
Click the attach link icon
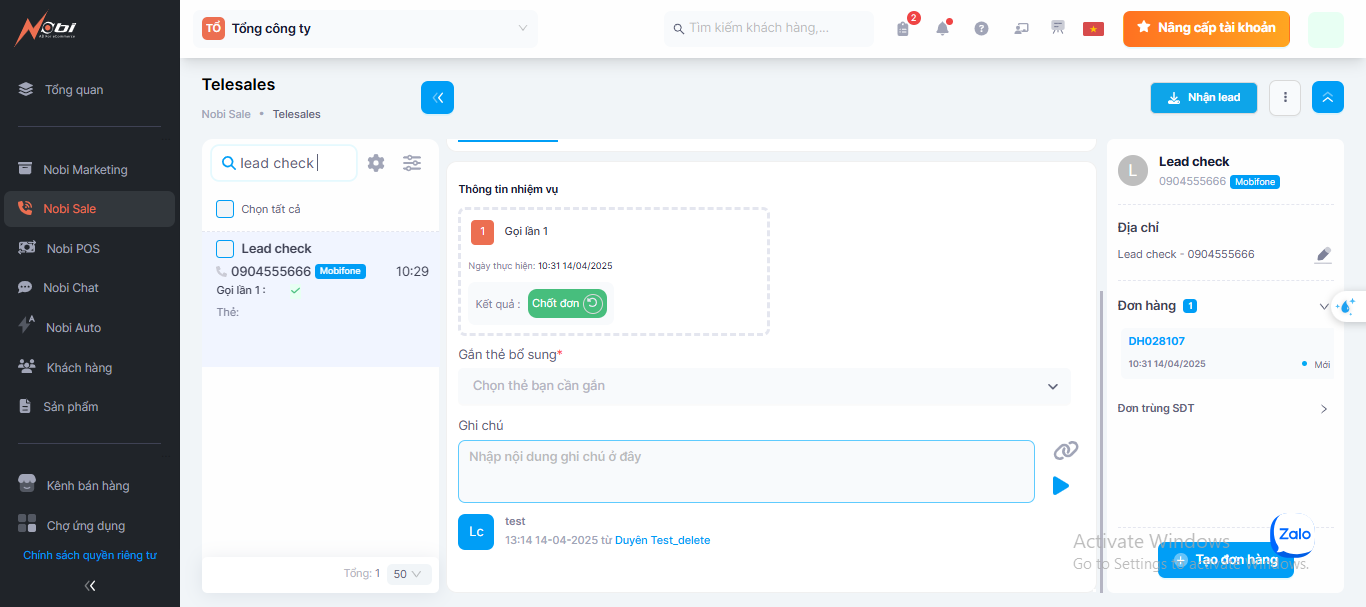[1065, 451]
